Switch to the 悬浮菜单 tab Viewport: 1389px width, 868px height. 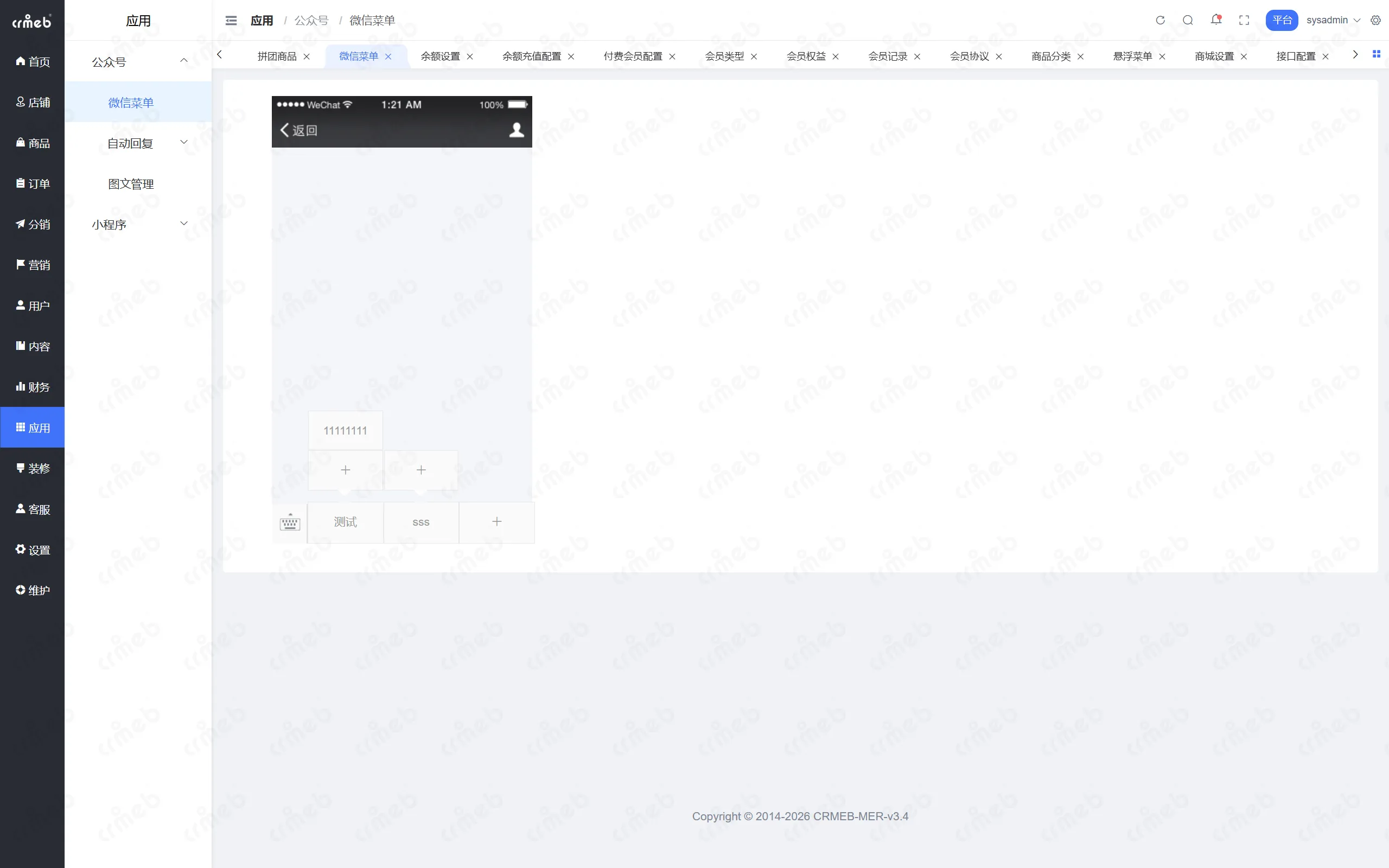(x=1132, y=56)
